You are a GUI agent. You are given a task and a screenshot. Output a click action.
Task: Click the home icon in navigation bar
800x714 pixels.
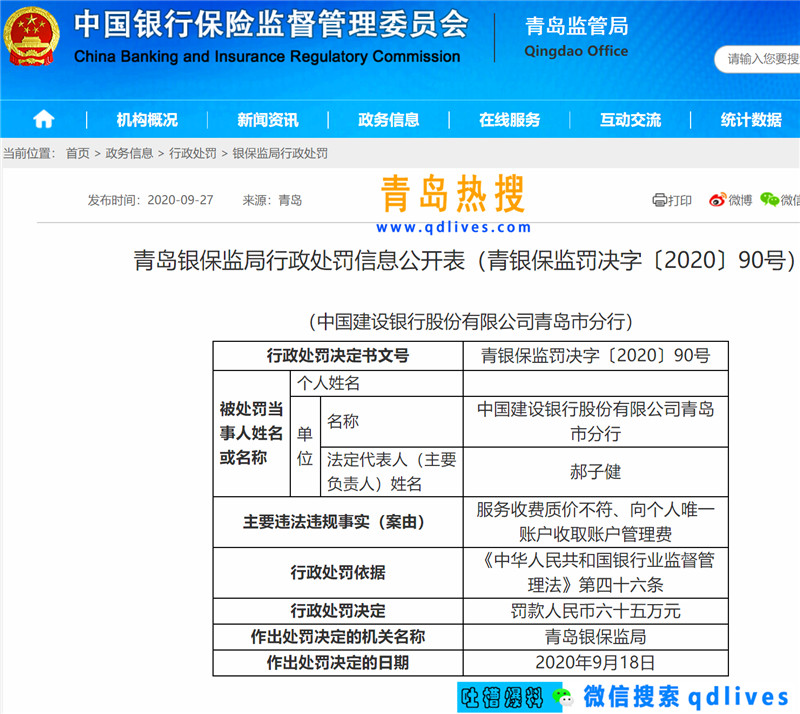tap(43, 119)
